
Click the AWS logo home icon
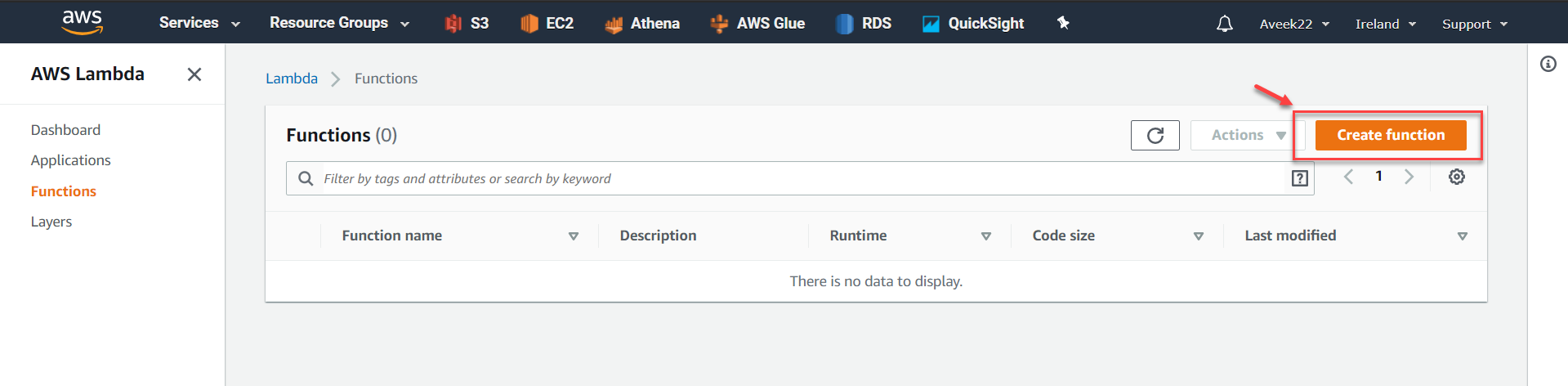83,22
